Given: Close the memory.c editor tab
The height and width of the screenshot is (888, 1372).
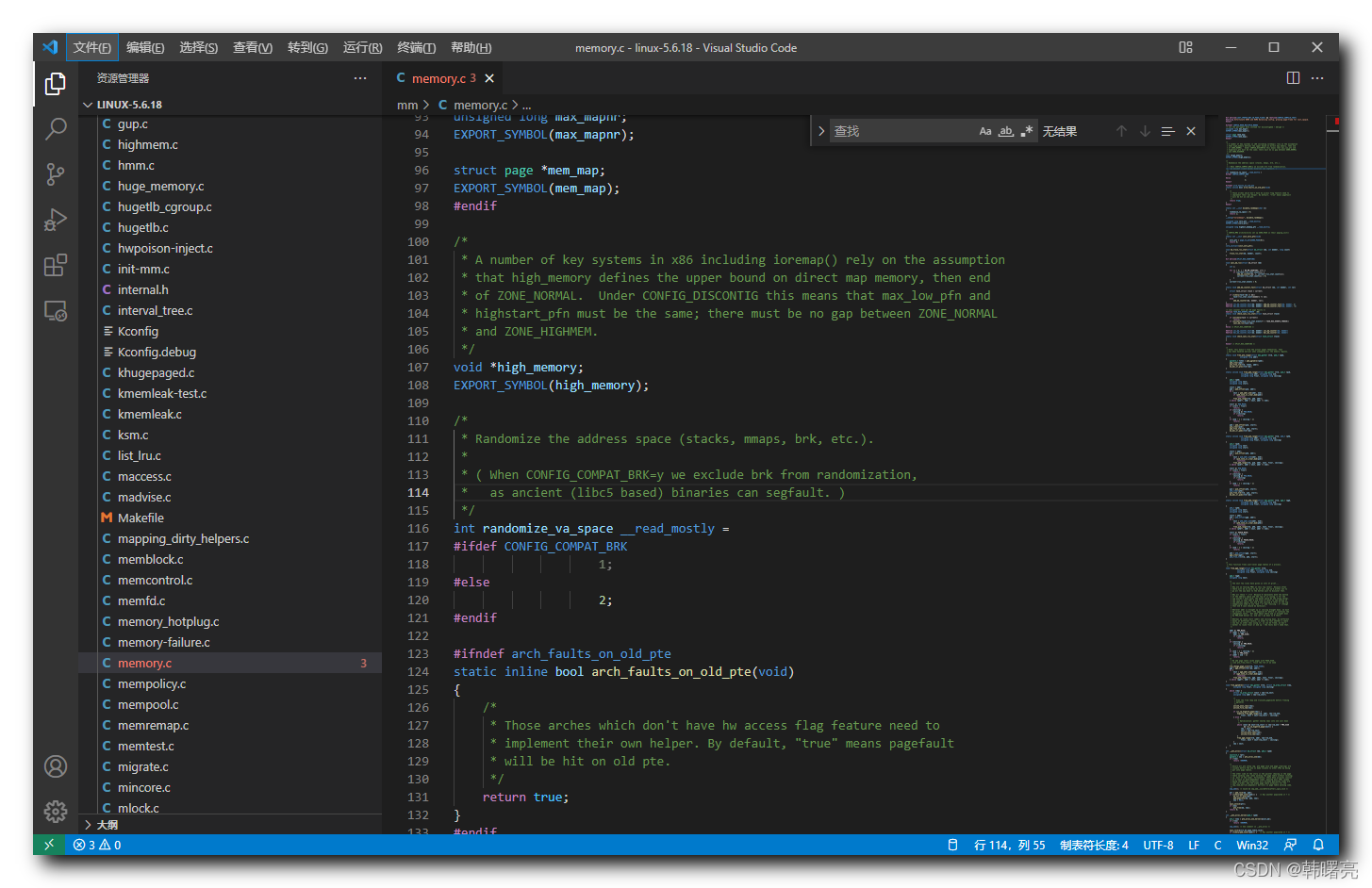Looking at the screenshot, I should click(489, 78).
